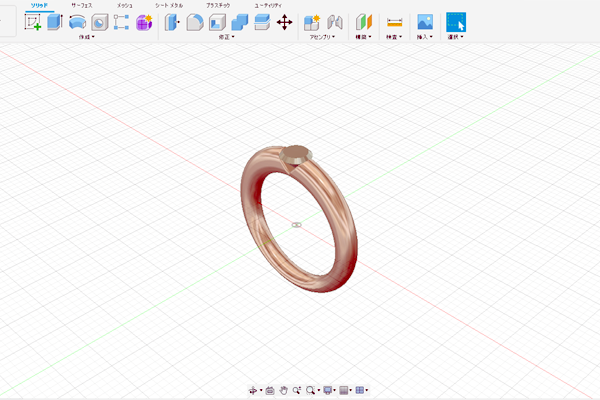This screenshot has width=600, height=400.
Task: Select the Create Sketch tool
Action: pos(33,22)
